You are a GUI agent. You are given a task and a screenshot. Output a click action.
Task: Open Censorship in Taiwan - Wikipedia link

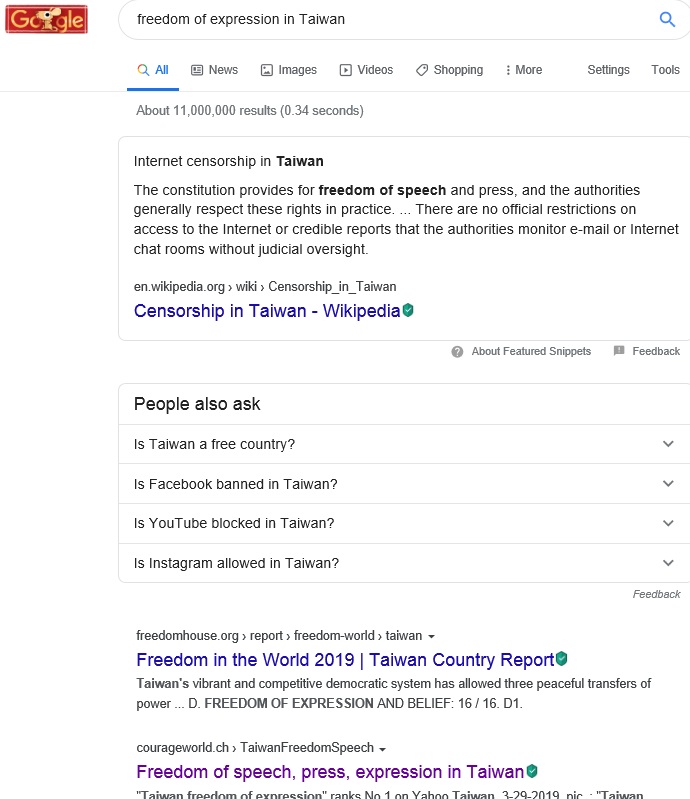point(267,310)
